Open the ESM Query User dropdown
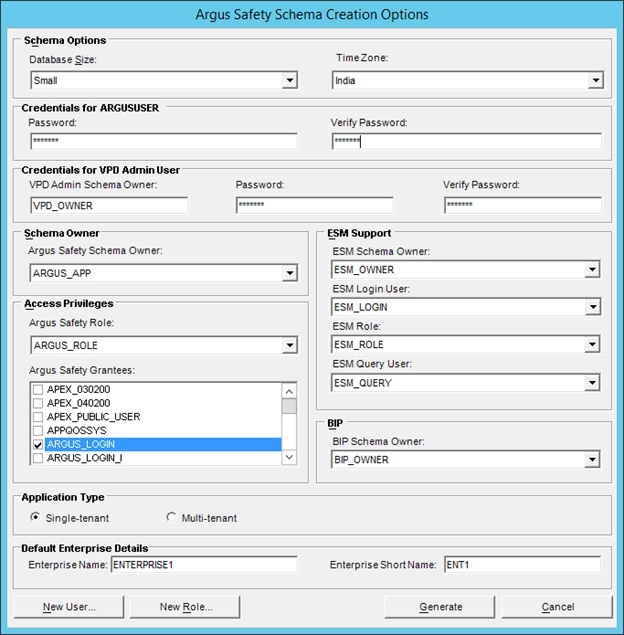This screenshot has width=624, height=635. click(x=592, y=383)
